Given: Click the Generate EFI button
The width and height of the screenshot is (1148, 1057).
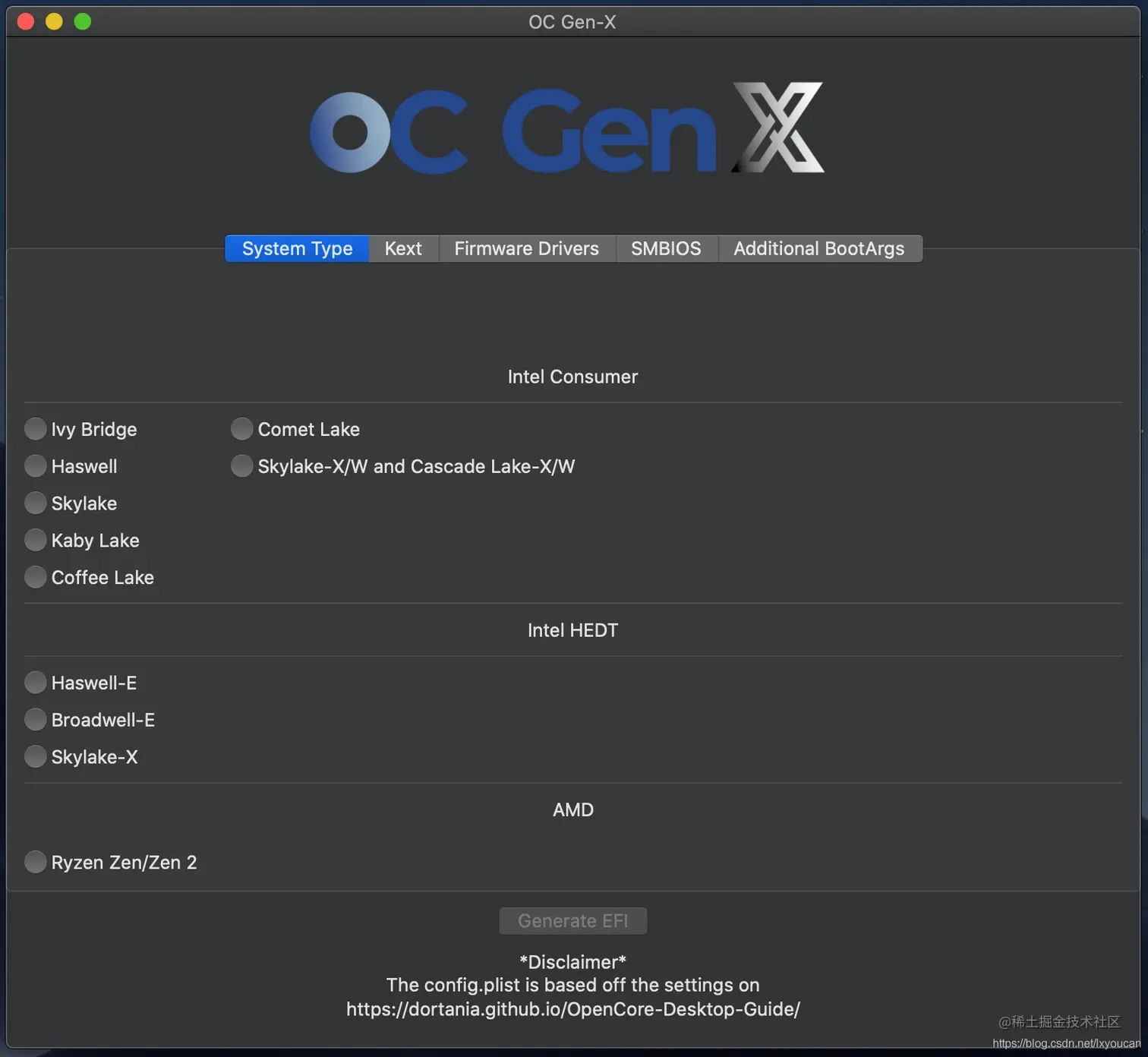Looking at the screenshot, I should pos(573,921).
